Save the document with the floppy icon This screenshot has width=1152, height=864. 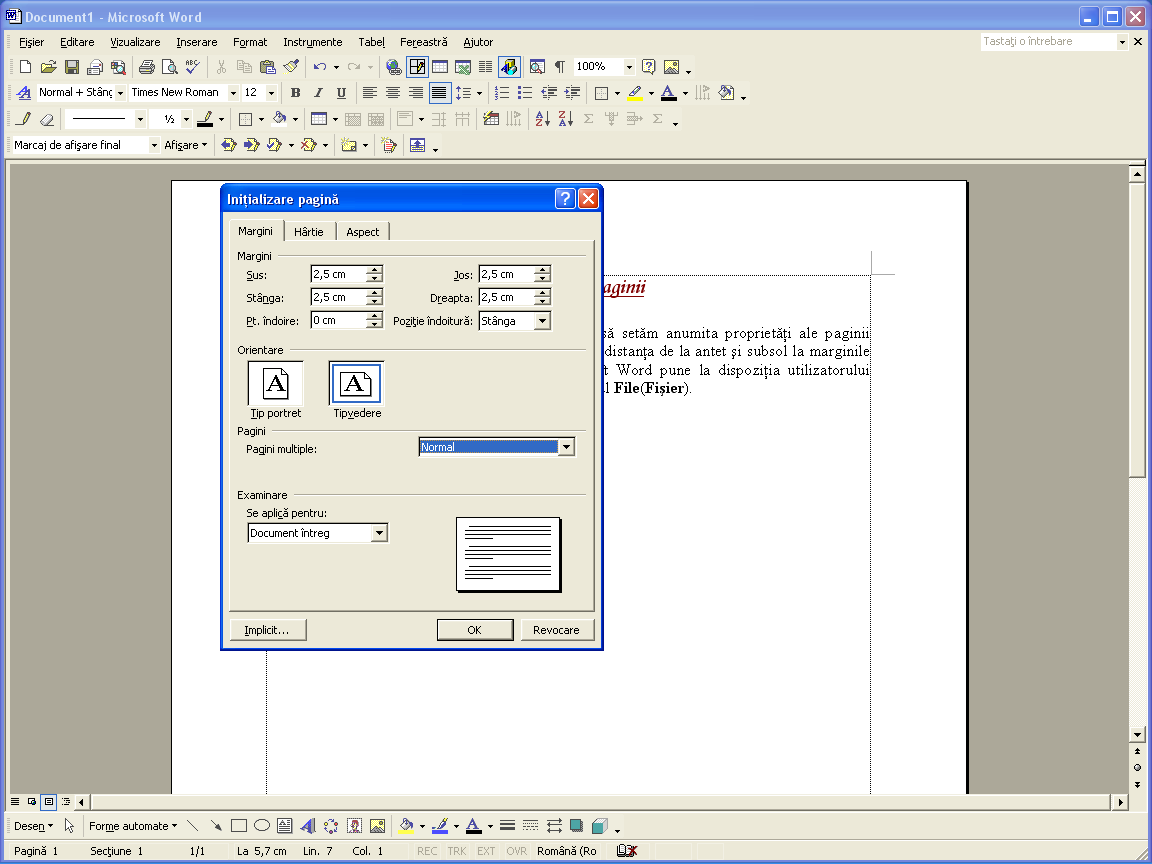[x=72, y=67]
